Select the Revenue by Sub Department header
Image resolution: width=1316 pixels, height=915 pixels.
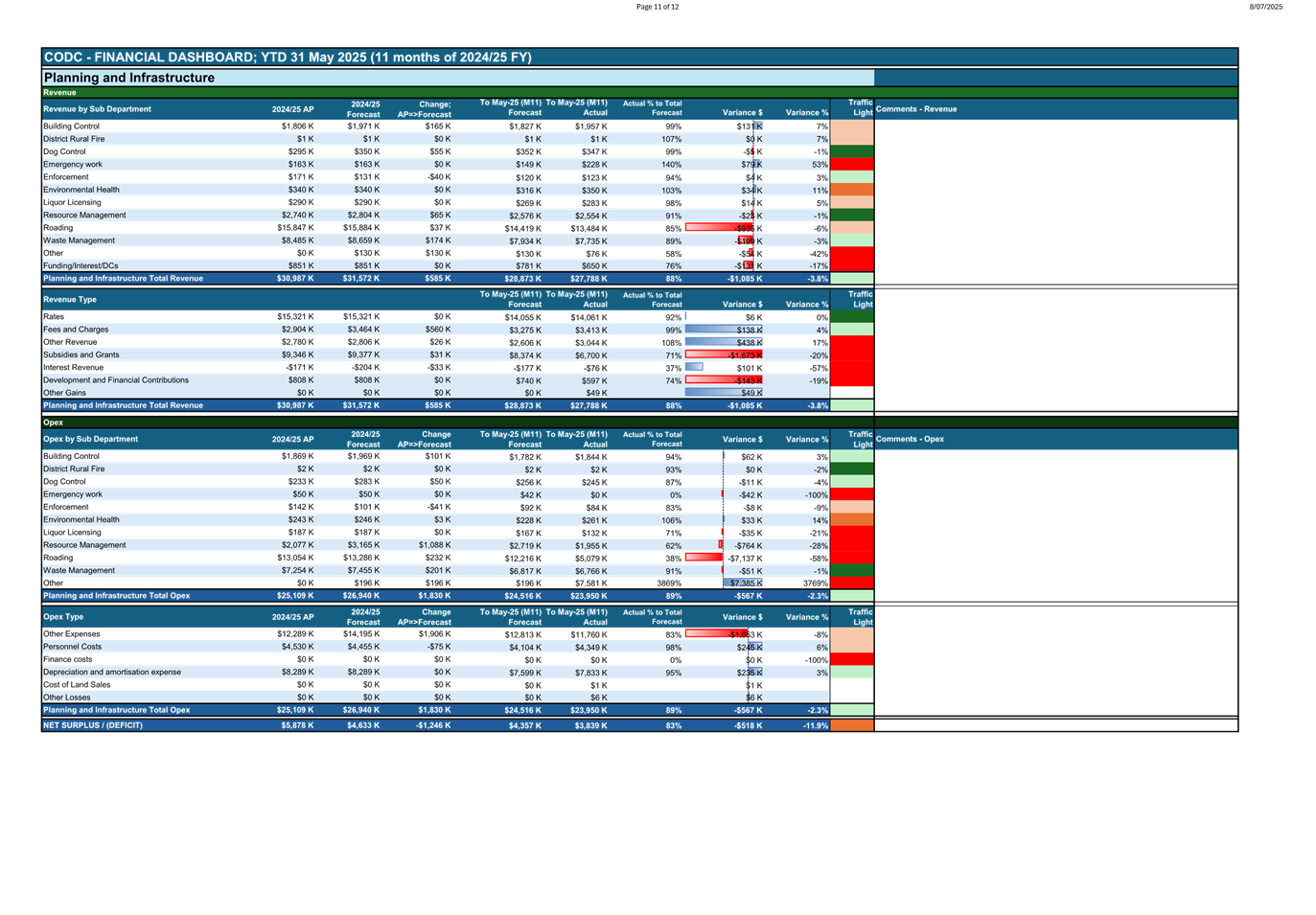tap(98, 109)
